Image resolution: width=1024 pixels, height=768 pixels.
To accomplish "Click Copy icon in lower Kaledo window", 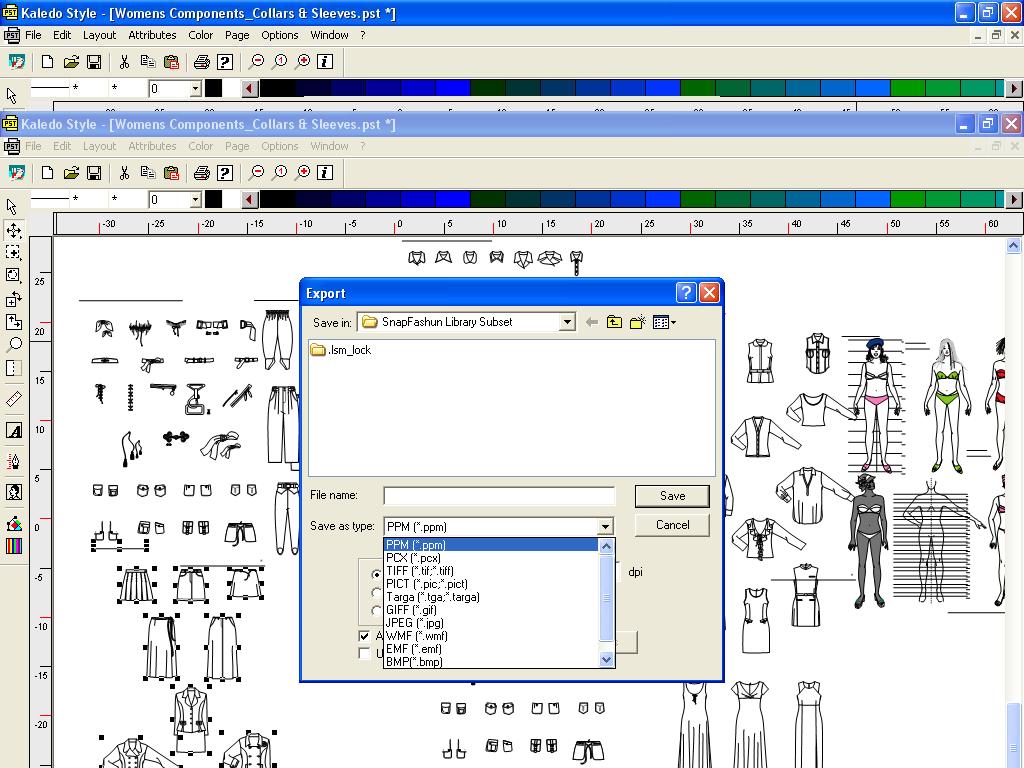I will [148, 173].
